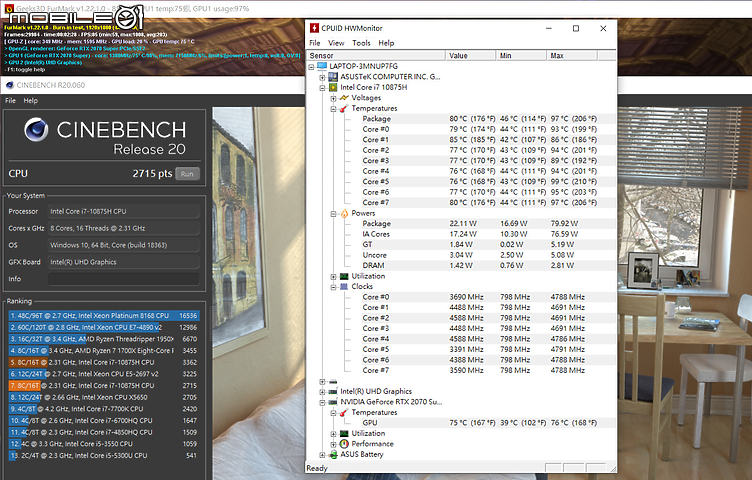
Task: Select ranking entry Intel Core i7-7700K
Action: tap(103, 409)
